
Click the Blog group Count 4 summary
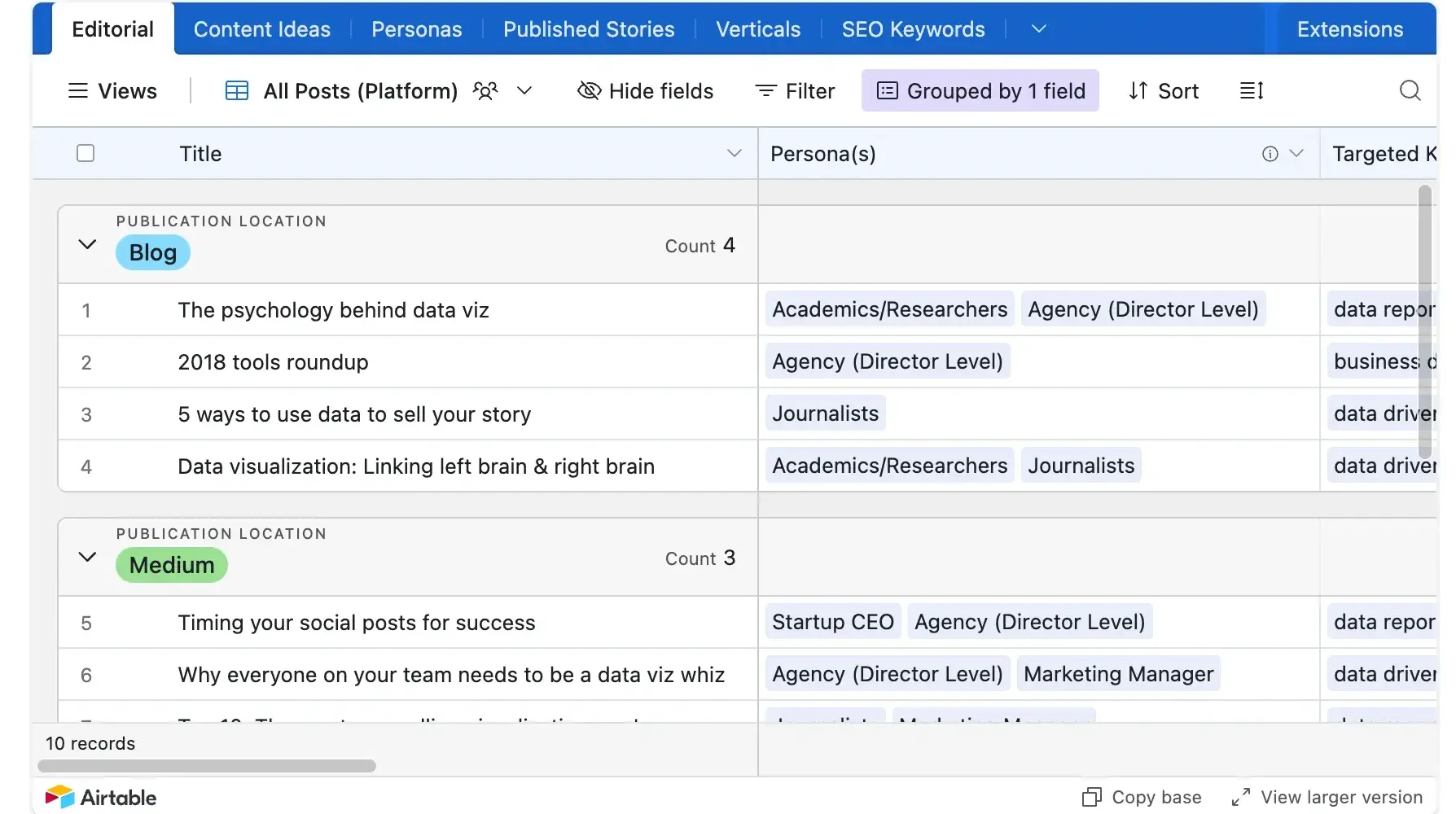point(699,245)
